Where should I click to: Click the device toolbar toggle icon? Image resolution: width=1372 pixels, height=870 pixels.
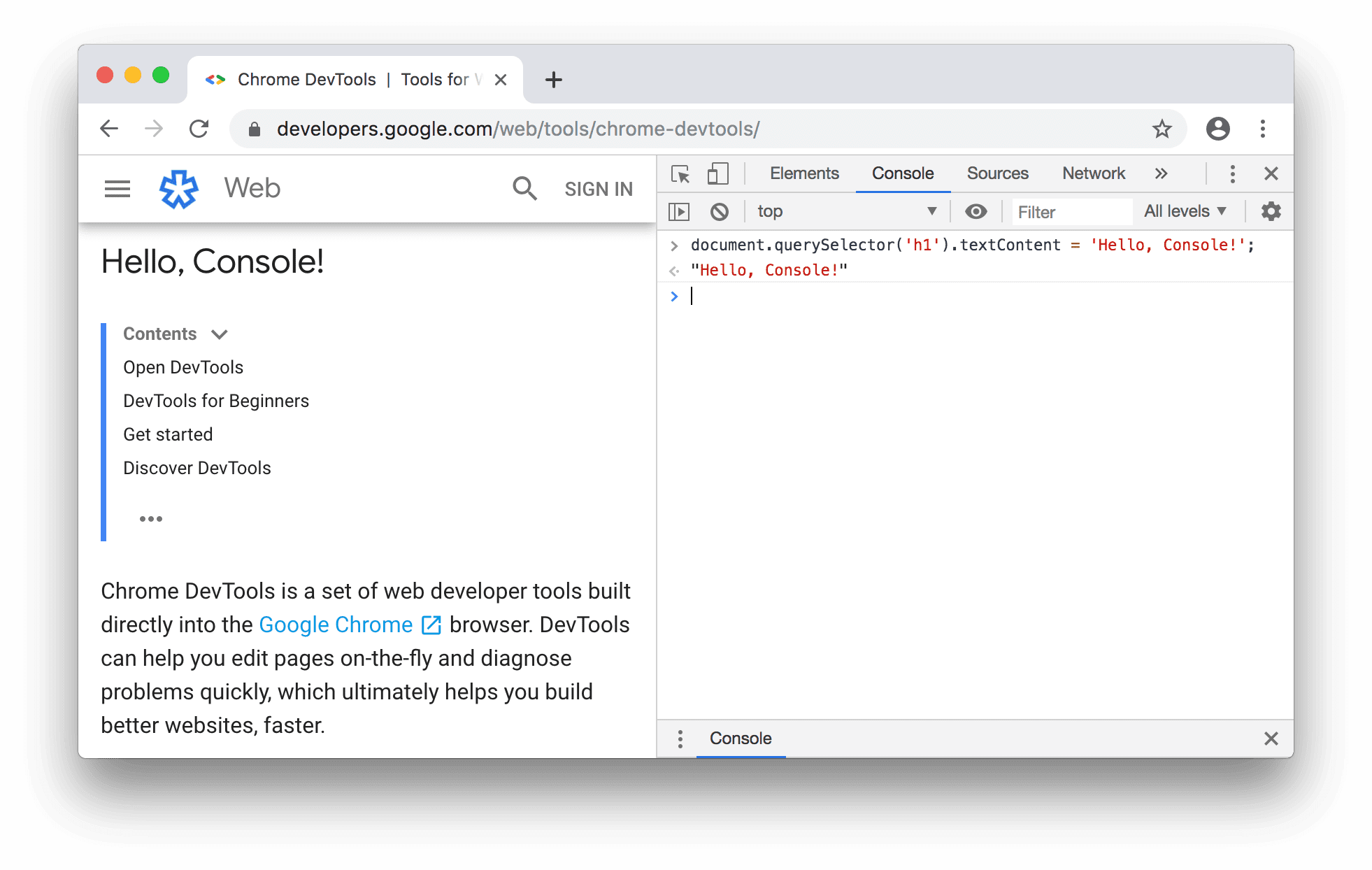(x=717, y=173)
